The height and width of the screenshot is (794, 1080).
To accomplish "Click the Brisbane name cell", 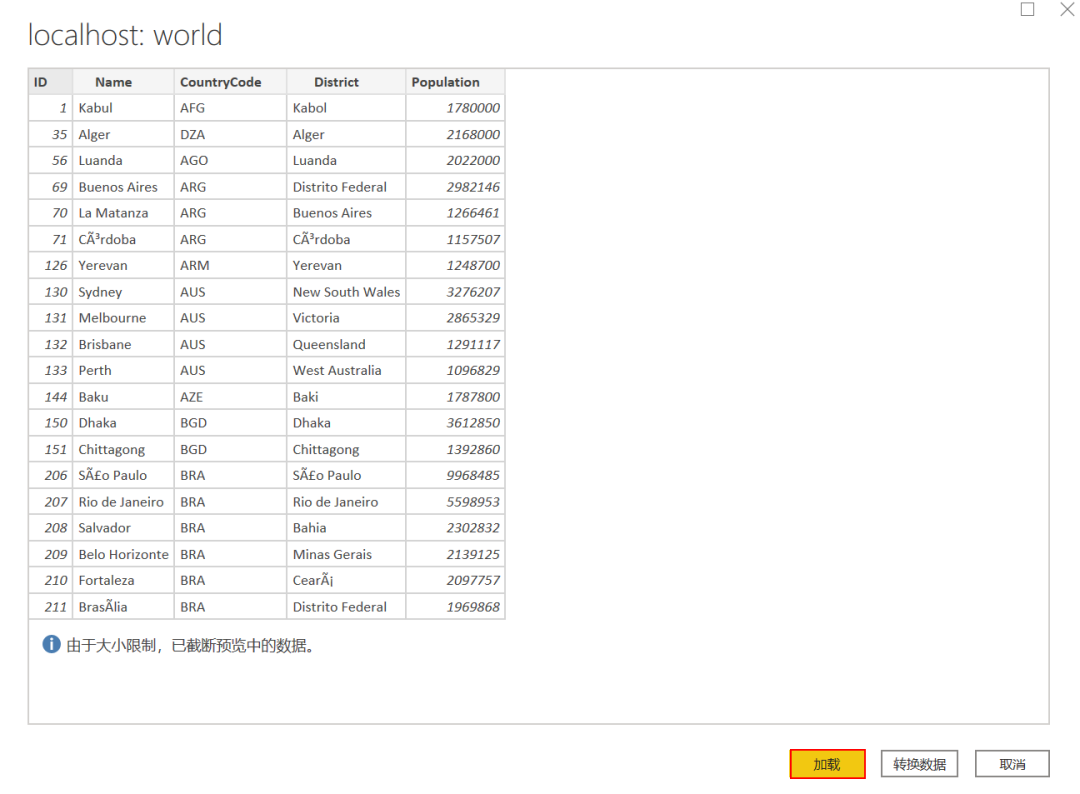I will pos(123,344).
